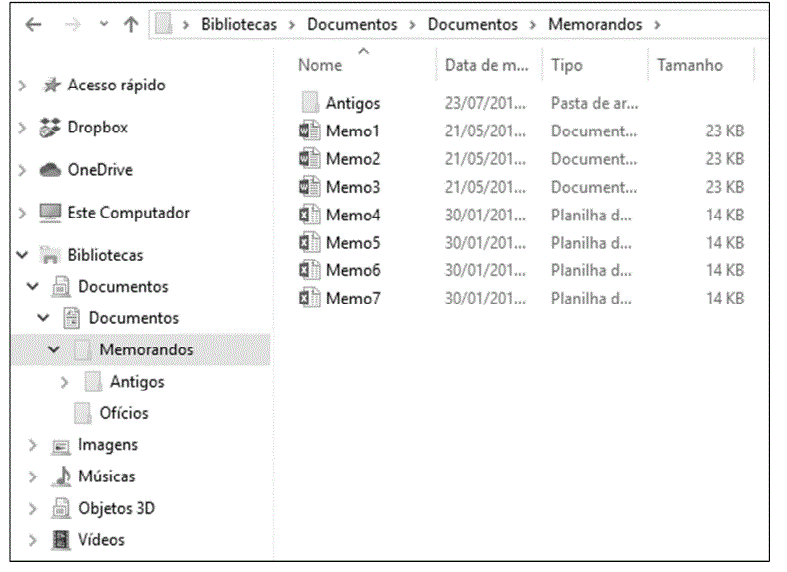Image resolution: width=787 pixels, height=572 pixels.
Task: Select second Documentos in the address path
Action: 472,24
